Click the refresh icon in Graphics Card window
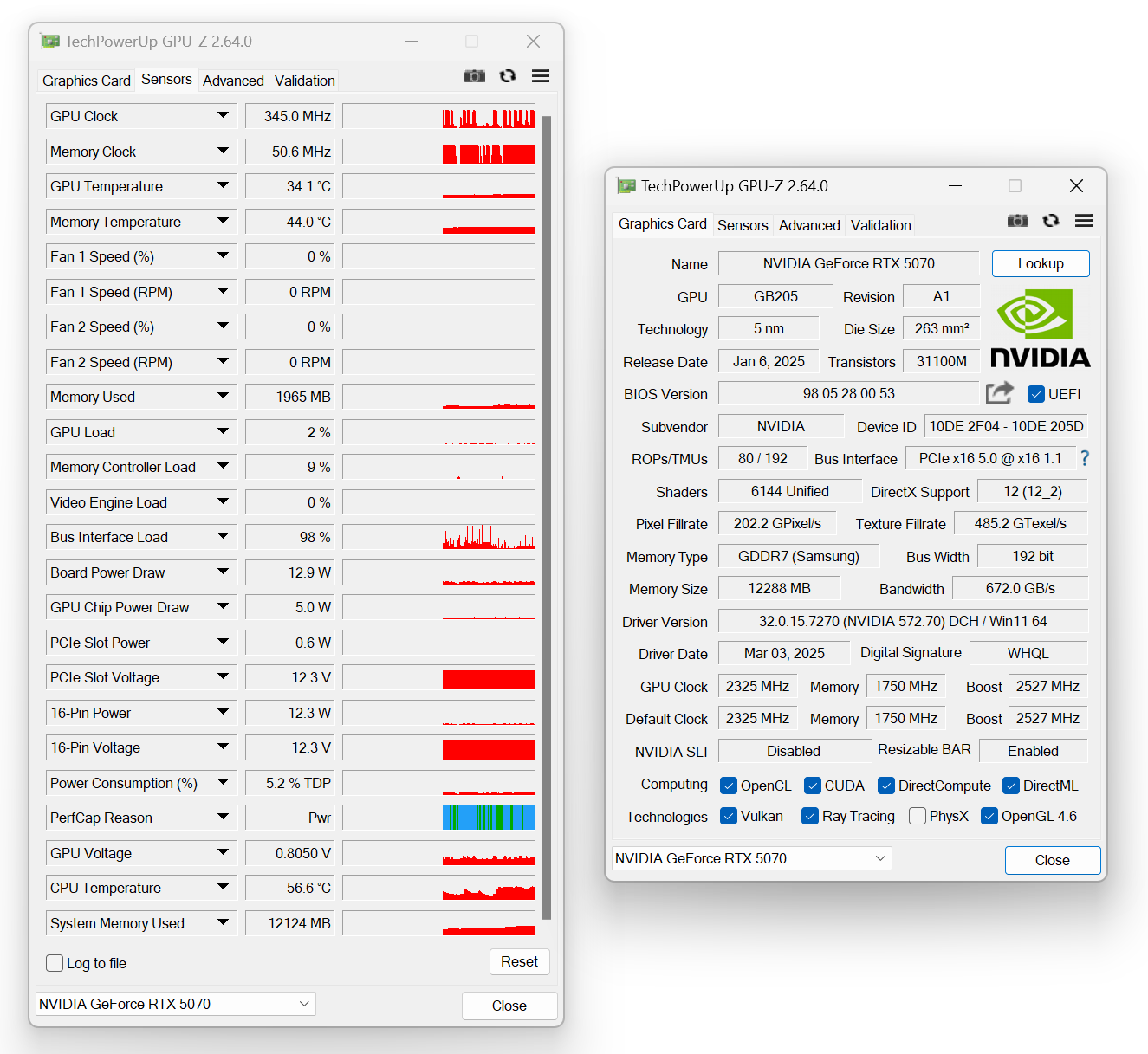Screen dimensions: 1148x1054 [1051, 221]
